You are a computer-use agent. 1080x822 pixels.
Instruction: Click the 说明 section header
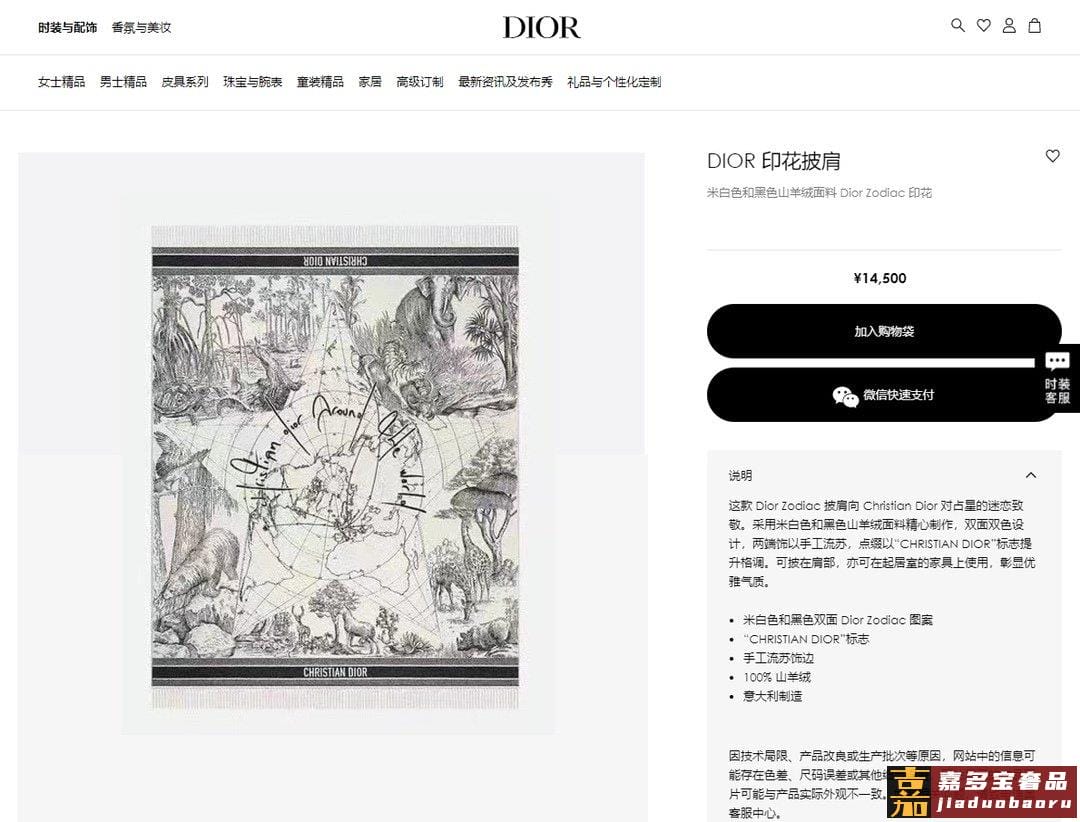point(740,475)
